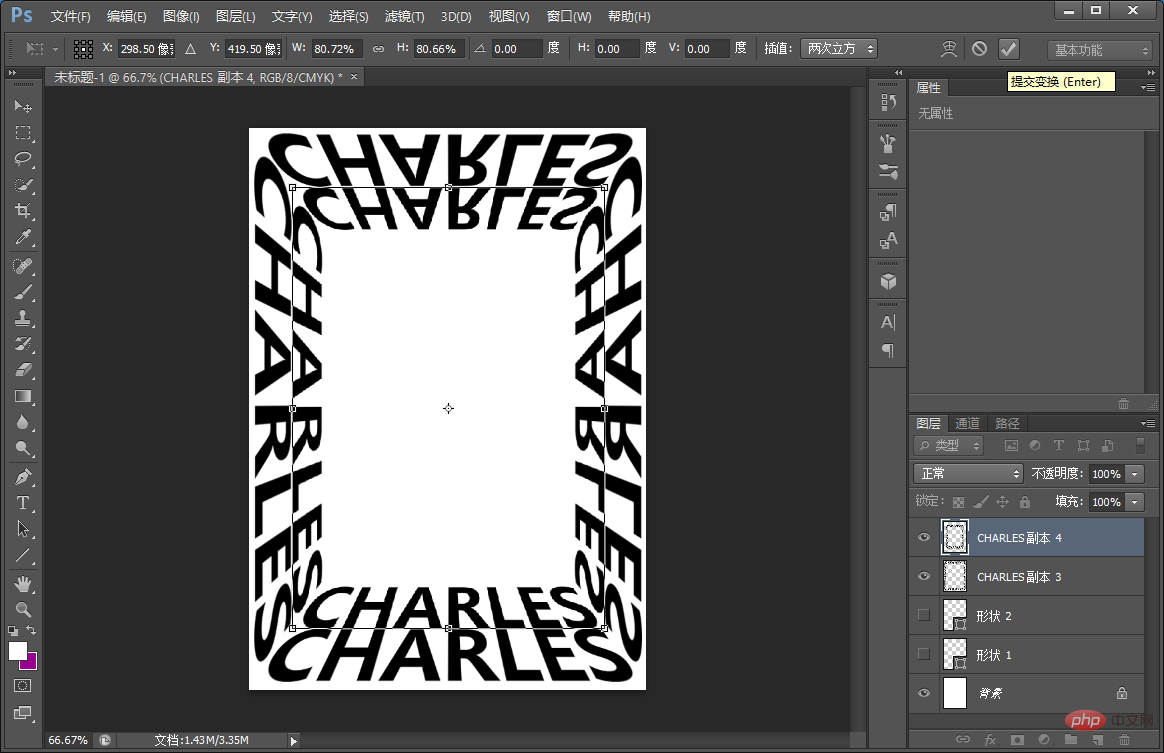Open the opacity 不透明度 slider dropdown arrow

(x=1134, y=474)
